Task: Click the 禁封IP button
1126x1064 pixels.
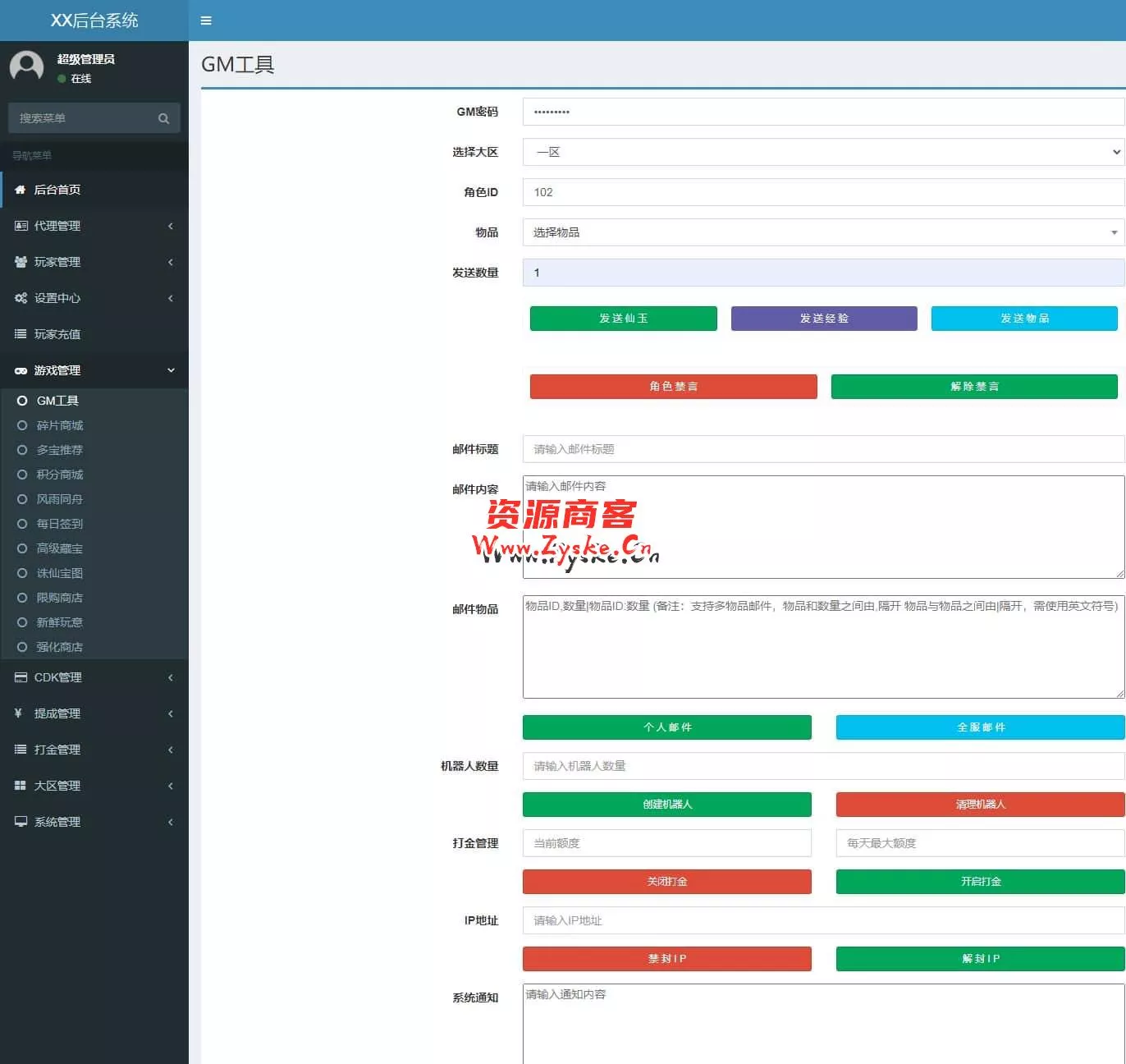Action: (667, 959)
